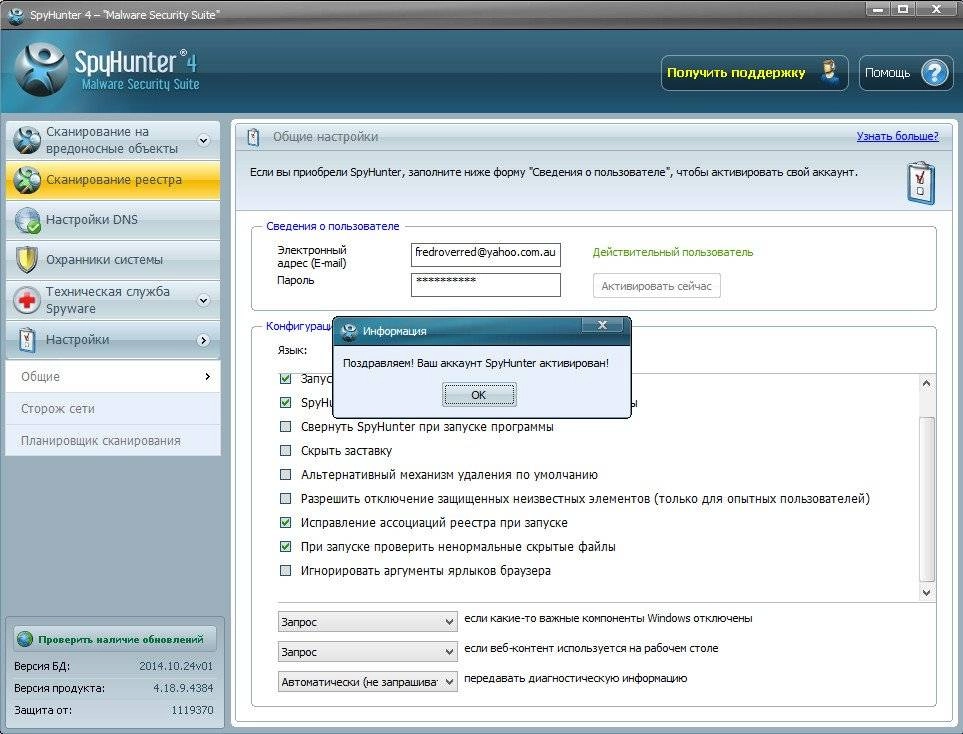Image resolution: width=963 pixels, height=734 pixels.
Task: Open Сканирование реестра section
Action: click(x=113, y=180)
